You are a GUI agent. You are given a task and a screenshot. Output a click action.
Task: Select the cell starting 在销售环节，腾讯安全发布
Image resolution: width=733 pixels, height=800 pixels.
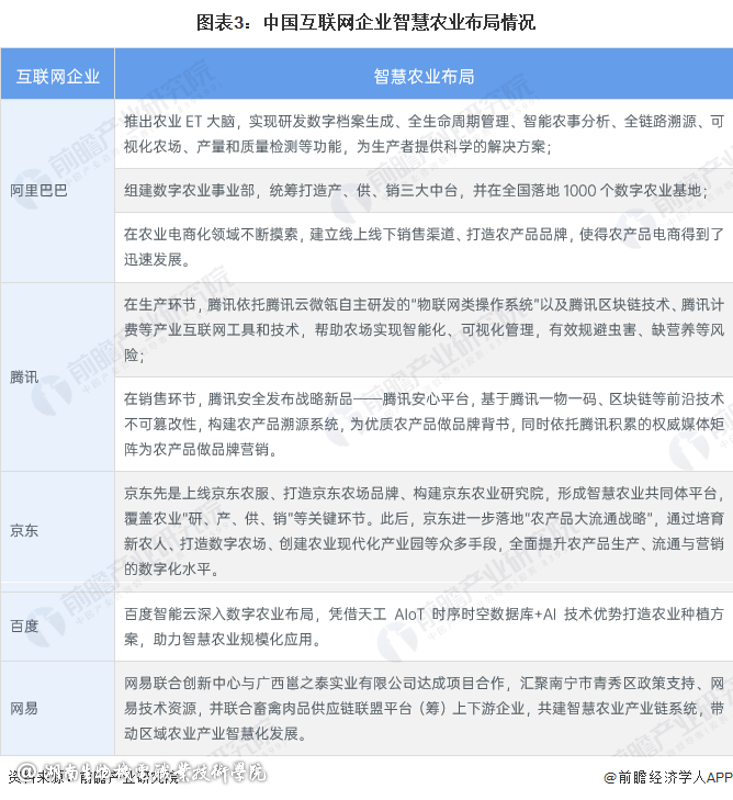(x=424, y=424)
